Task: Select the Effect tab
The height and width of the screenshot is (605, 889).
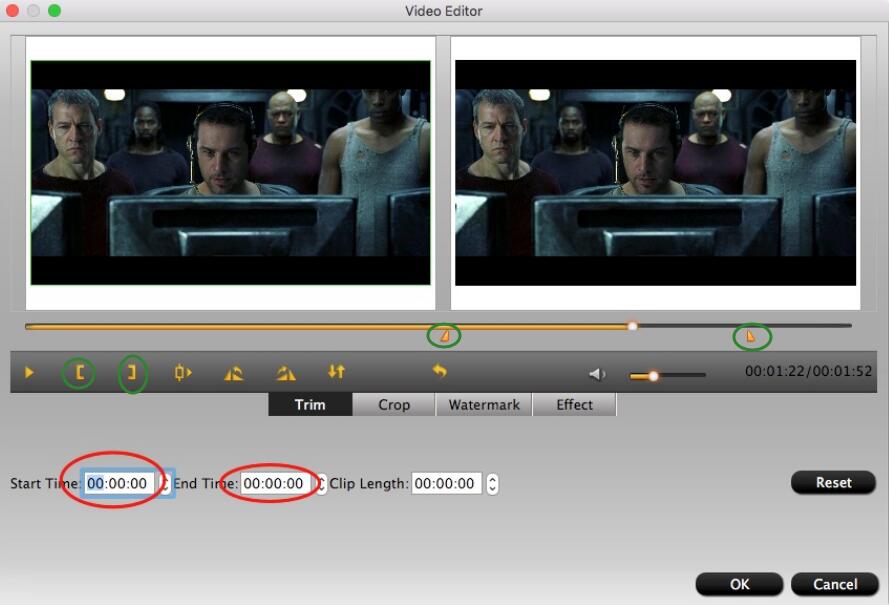Action: click(574, 405)
